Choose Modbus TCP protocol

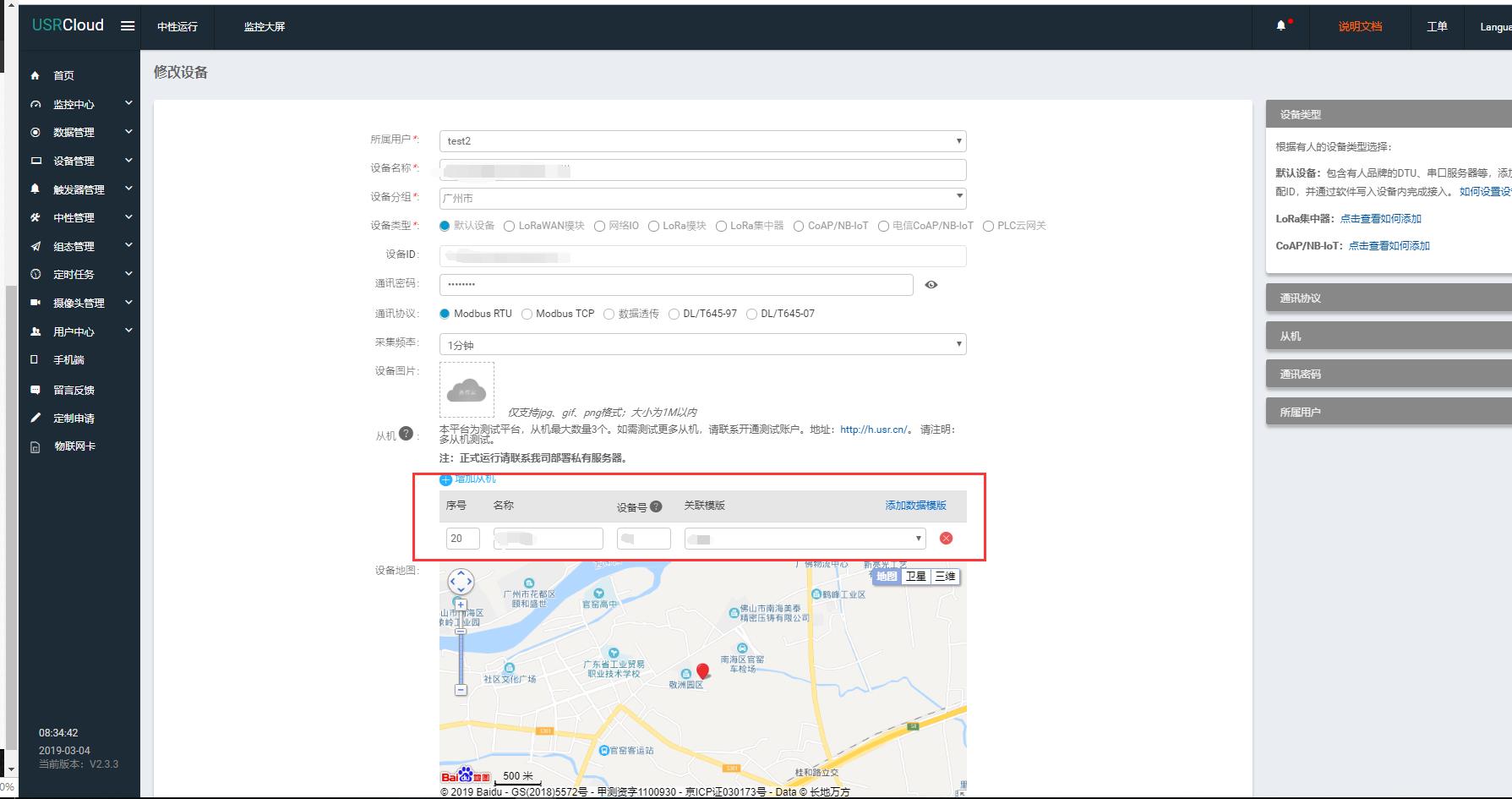click(527, 314)
